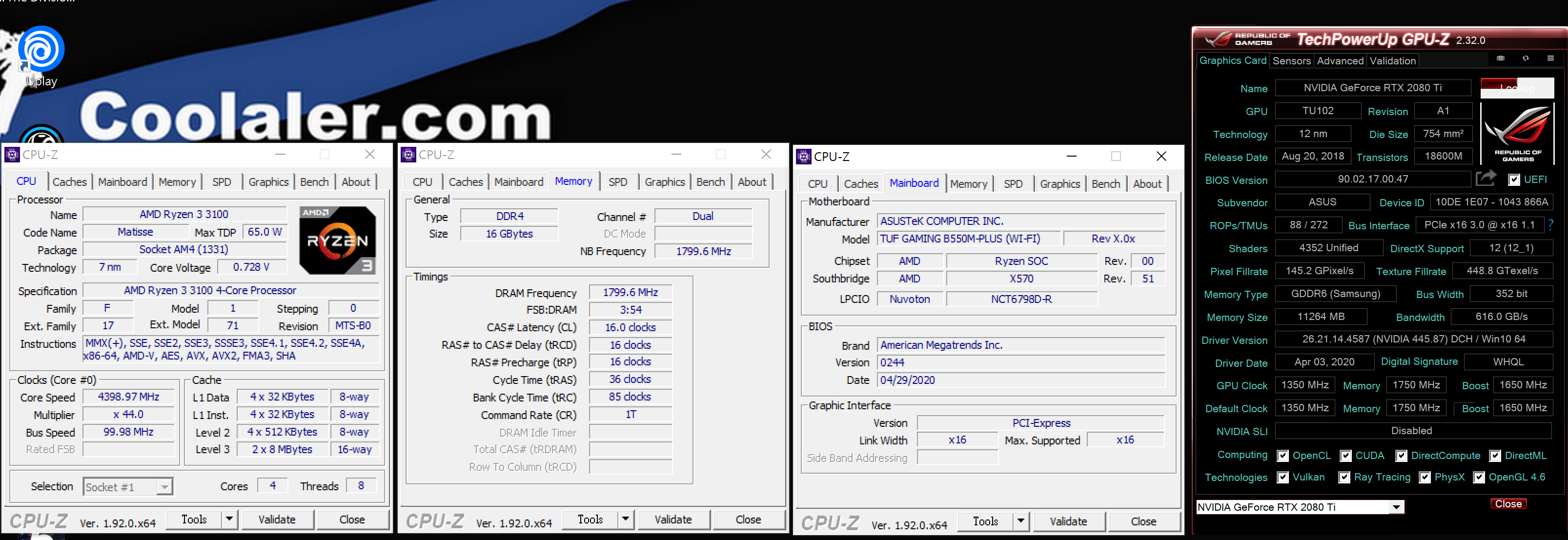Screen dimensions: 1568x540
Task: Open Graphics tab in Memory CPU-Z window
Action: (665, 182)
